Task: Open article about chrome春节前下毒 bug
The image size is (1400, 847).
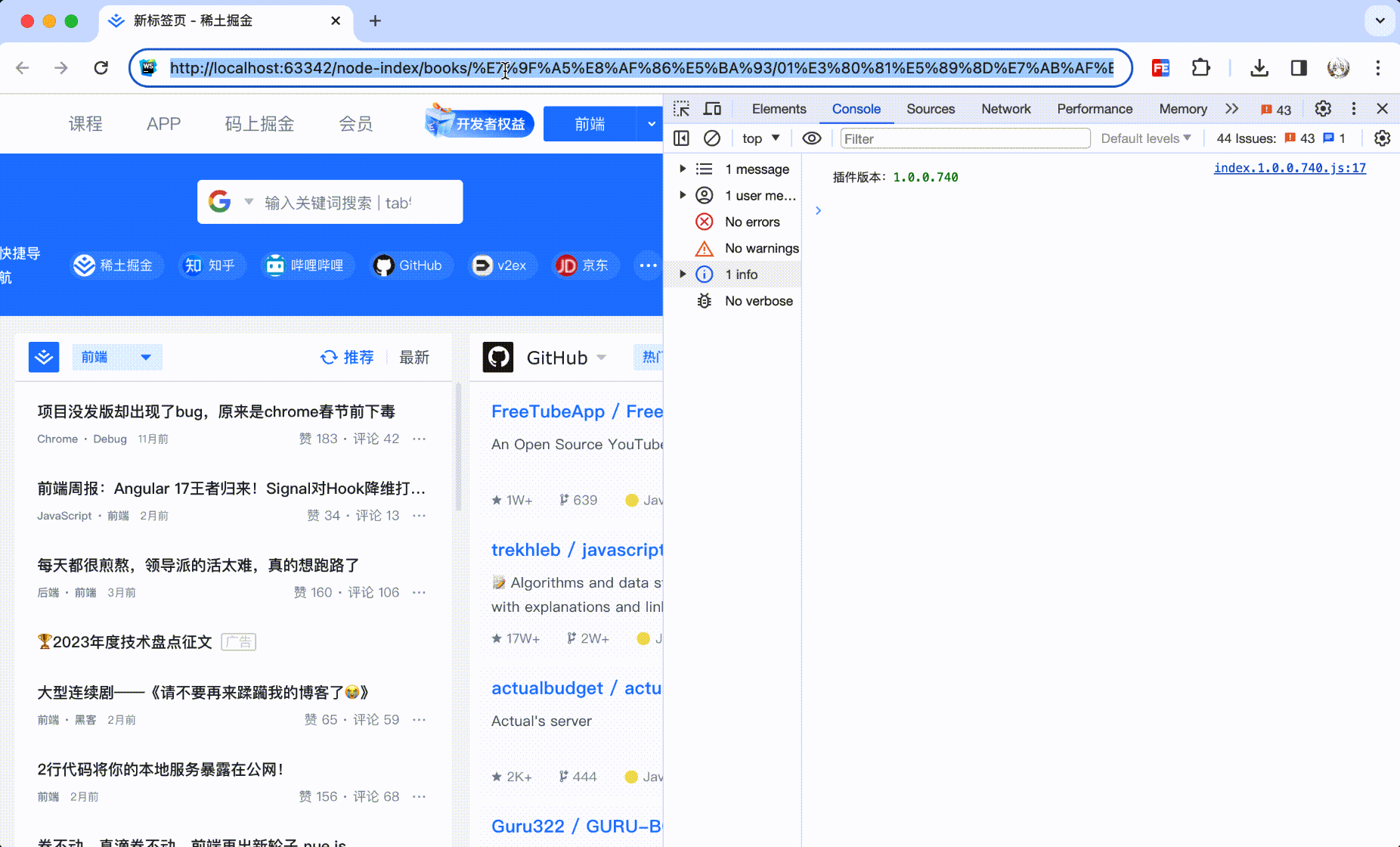Action: pos(216,411)
